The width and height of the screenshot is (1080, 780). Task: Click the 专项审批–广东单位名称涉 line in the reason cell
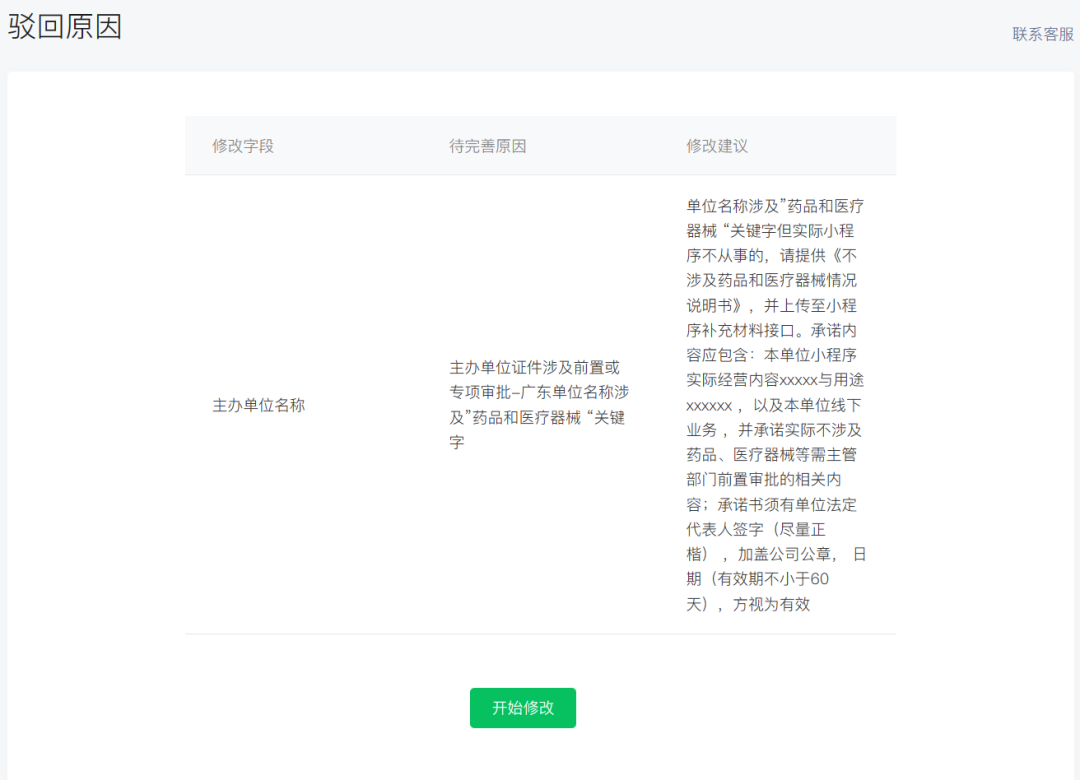click(x=538, y=392)
